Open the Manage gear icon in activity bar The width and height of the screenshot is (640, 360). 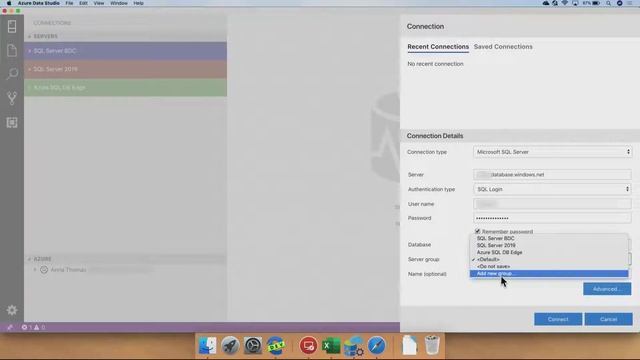12,310
